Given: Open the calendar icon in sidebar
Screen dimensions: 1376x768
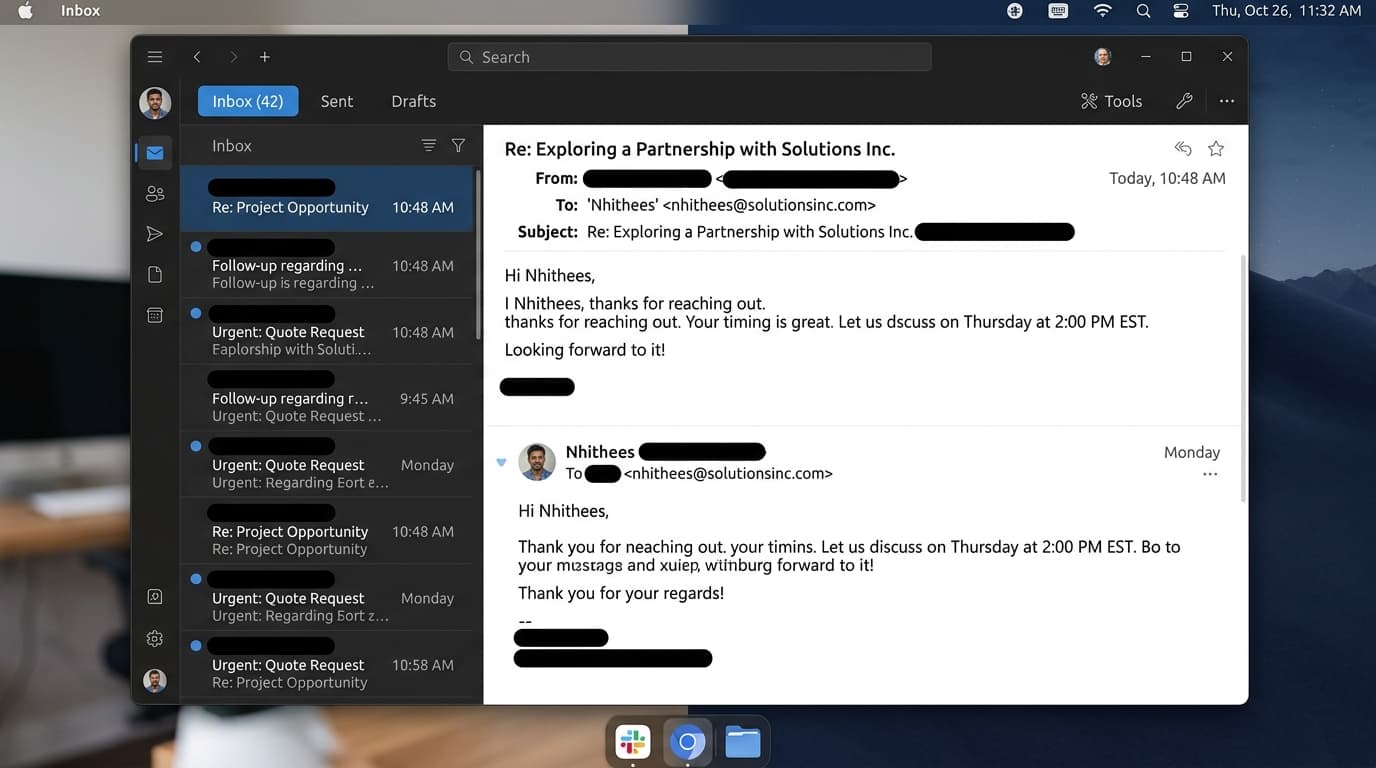Looking at the screenshot, I should coord(155,315).
